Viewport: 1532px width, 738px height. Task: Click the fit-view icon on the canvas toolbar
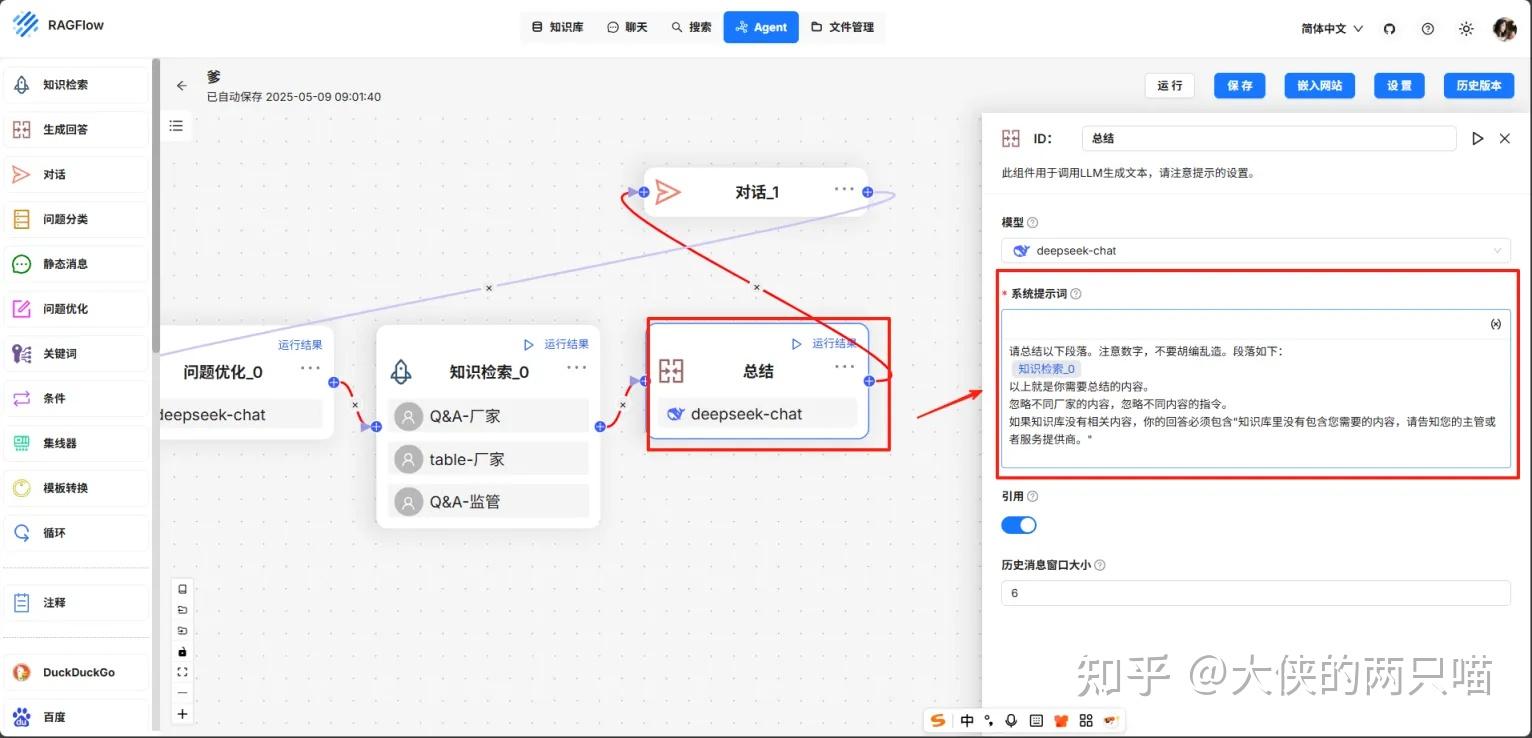[182, 672]
